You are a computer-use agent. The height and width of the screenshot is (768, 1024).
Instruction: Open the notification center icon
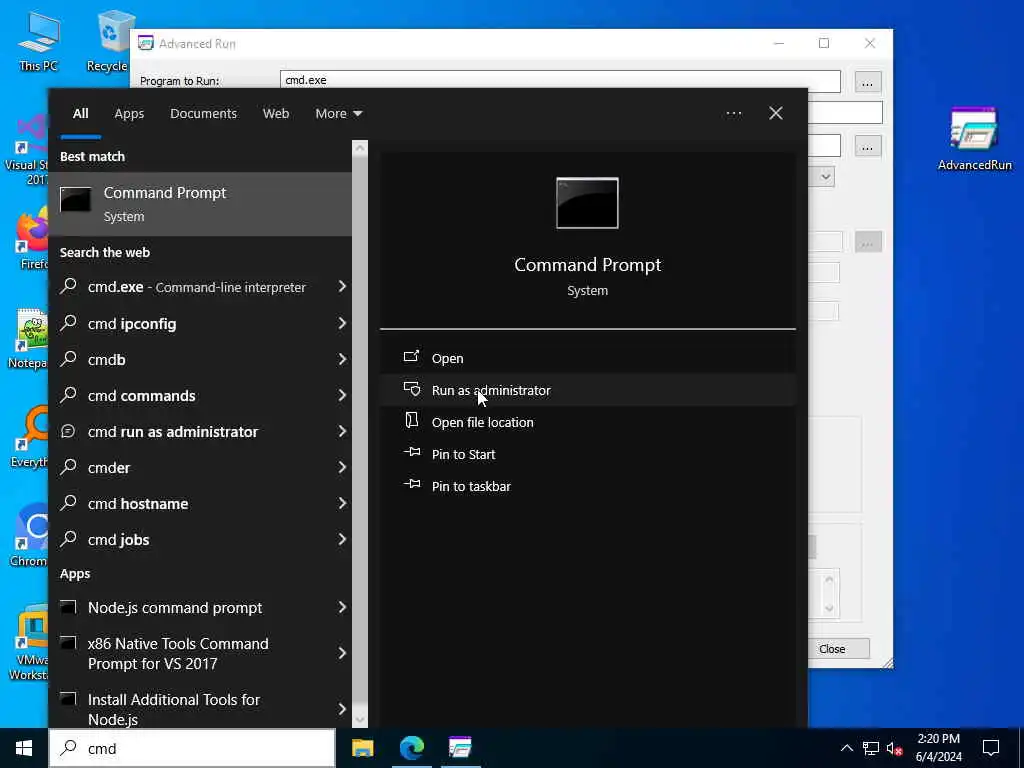[x=991, y=748]
